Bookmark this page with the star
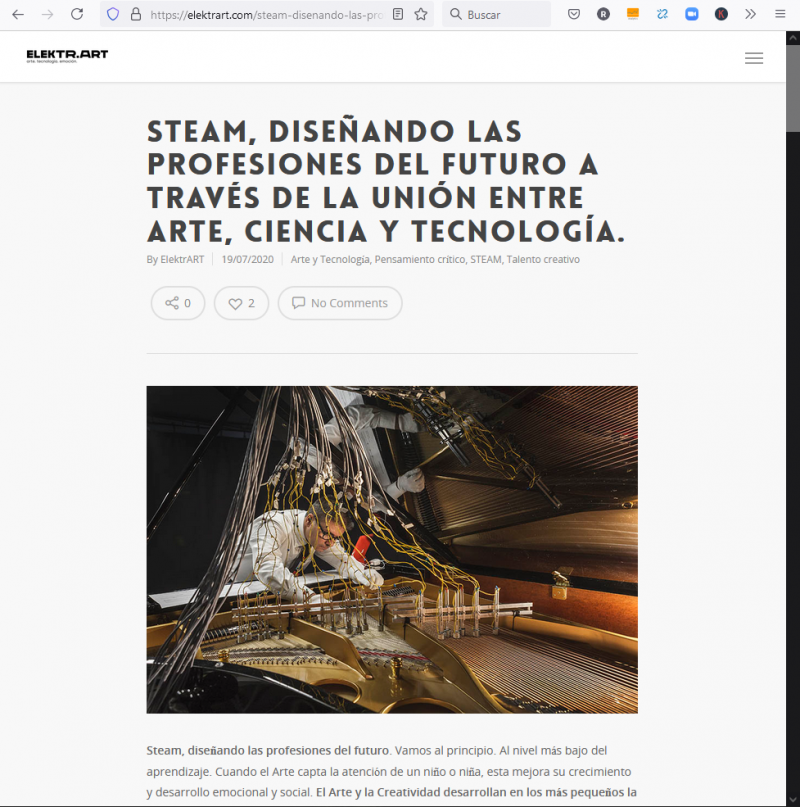 coord(421,14)
